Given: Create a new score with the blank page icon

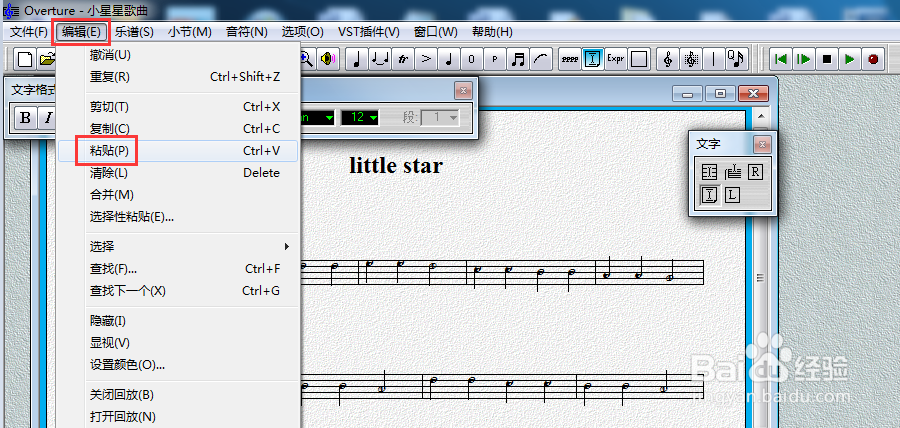Looking at the screenshot, I should [24, 59].
